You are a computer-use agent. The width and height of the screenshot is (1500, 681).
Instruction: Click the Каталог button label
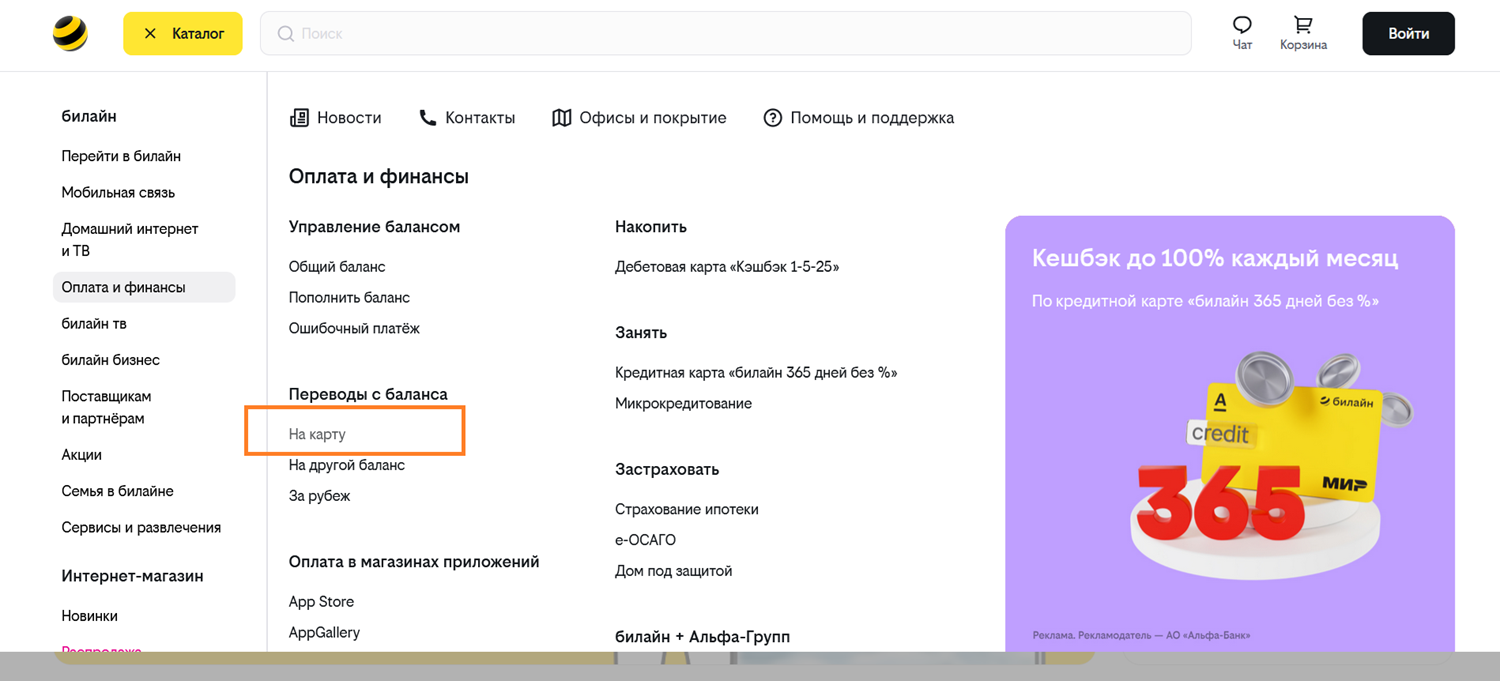[x=198, y=34]
